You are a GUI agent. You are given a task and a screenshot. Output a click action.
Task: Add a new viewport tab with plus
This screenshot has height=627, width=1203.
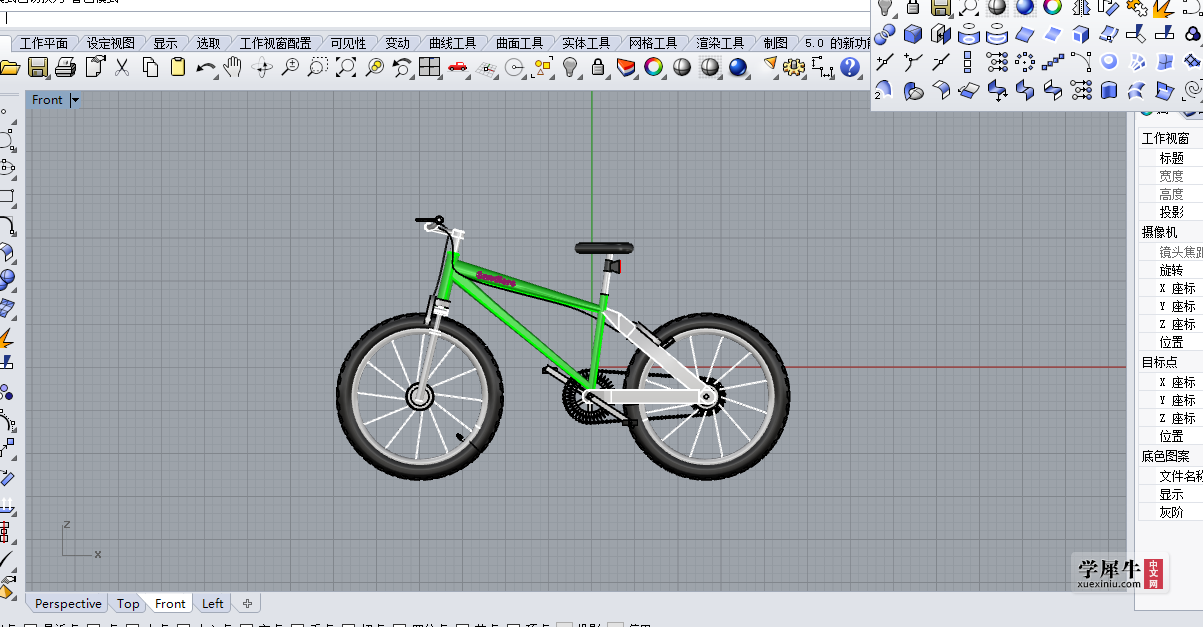click(247, 603)
